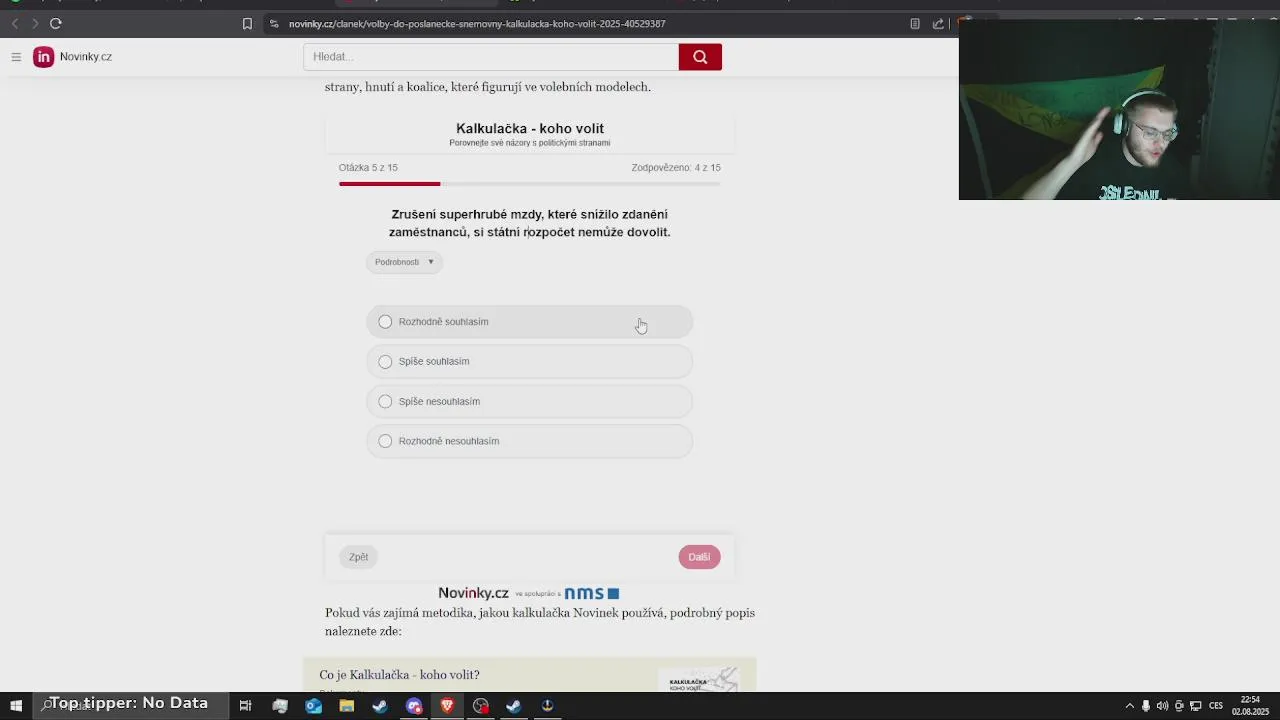Go forward in browser history
The height and width of the screenshot is (720, 1280).
(x=35, y=23)
